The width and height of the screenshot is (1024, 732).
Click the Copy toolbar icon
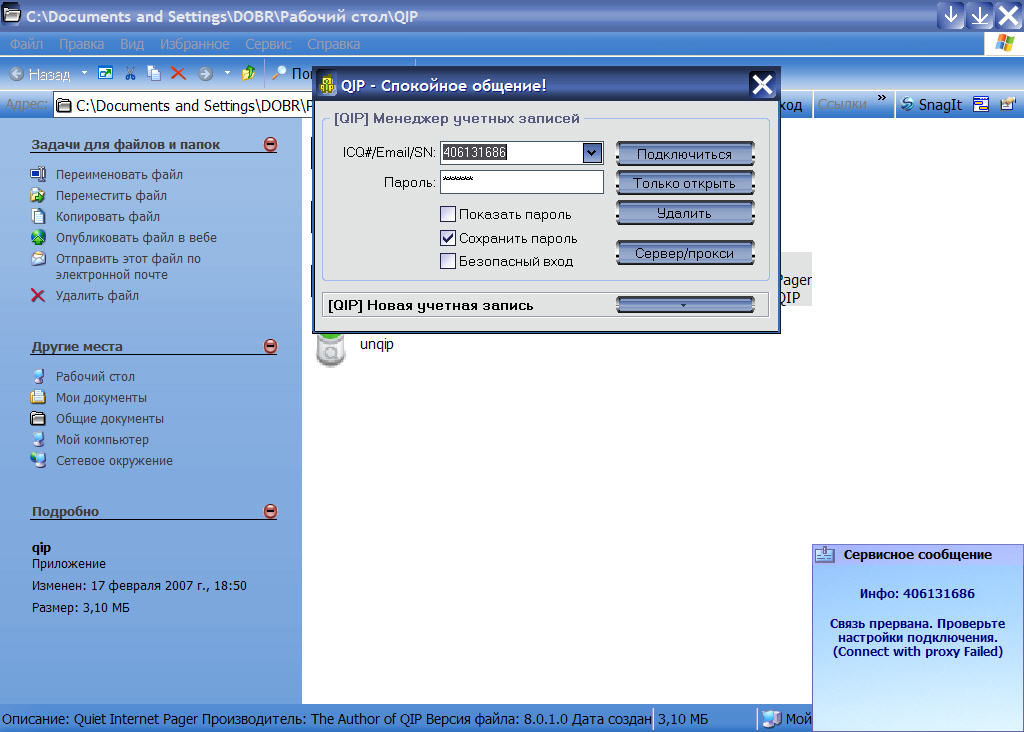point(154,73)
